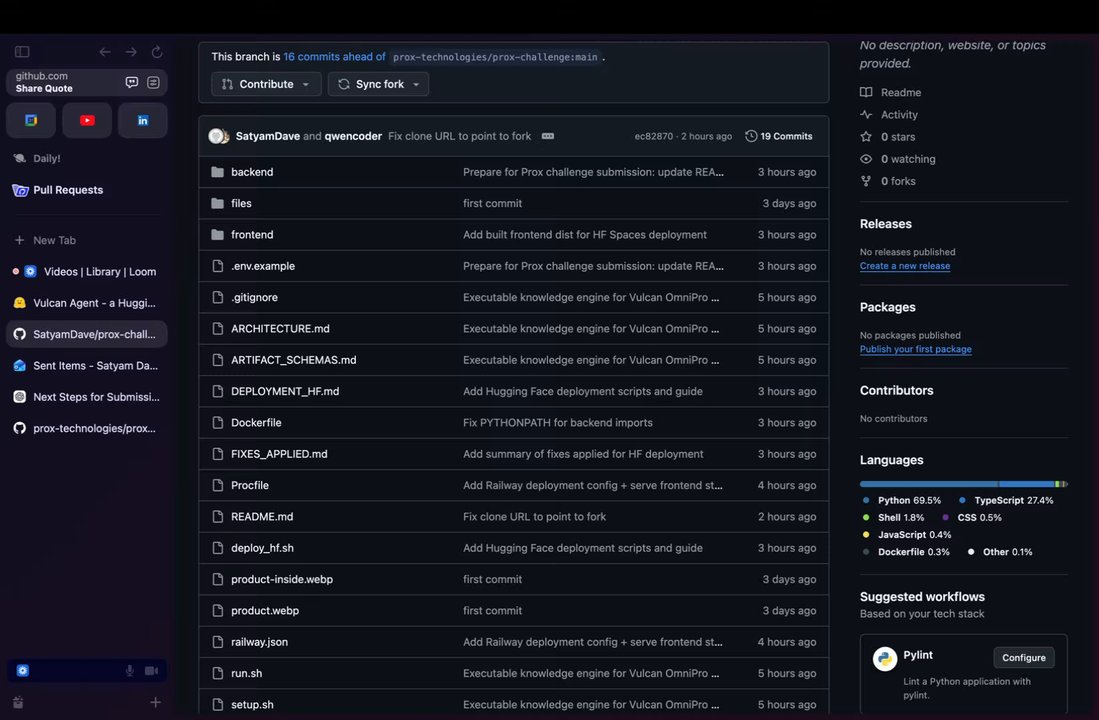
Task: Go back with the left arrow
Action: (105, 52)
